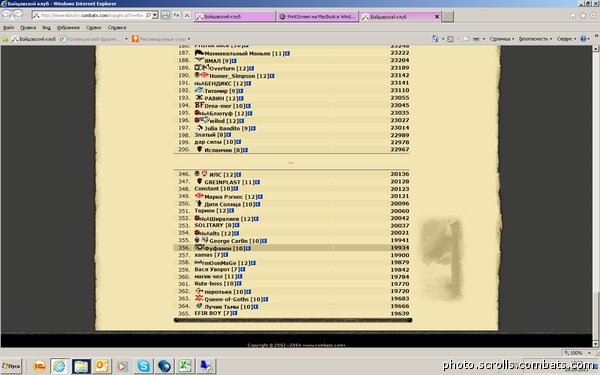Stop loading with the red X icon
This screenshot has height=375, width=600.
coord(187,15)
